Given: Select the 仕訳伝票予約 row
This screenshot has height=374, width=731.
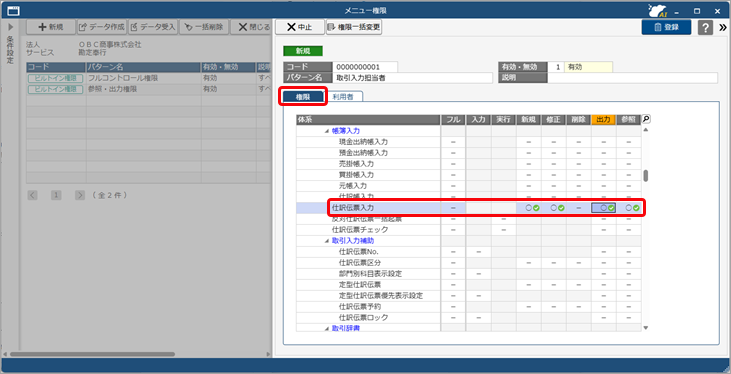Looking at the screenshot, I should click(469, 307).
